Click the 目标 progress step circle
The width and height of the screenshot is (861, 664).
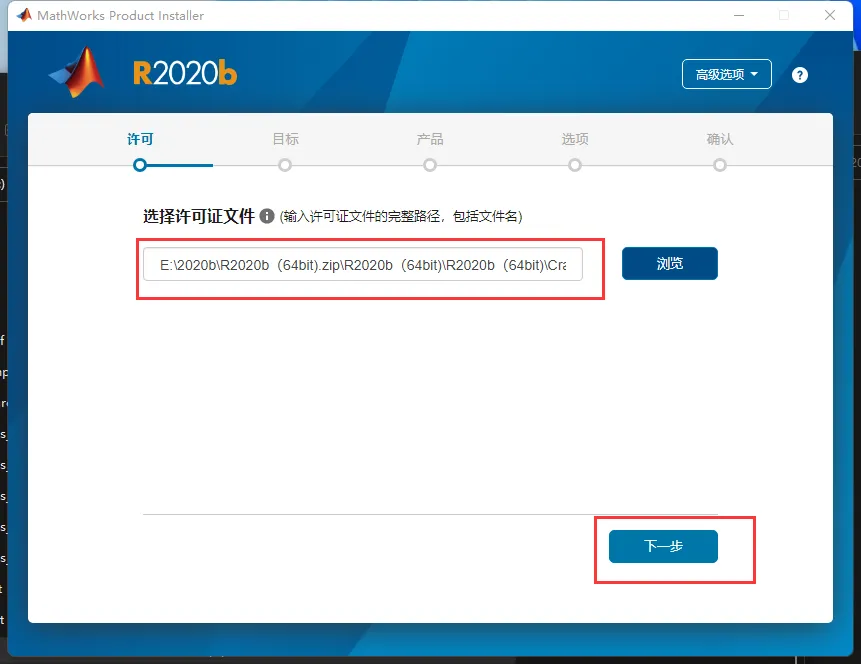coord(285,165)
